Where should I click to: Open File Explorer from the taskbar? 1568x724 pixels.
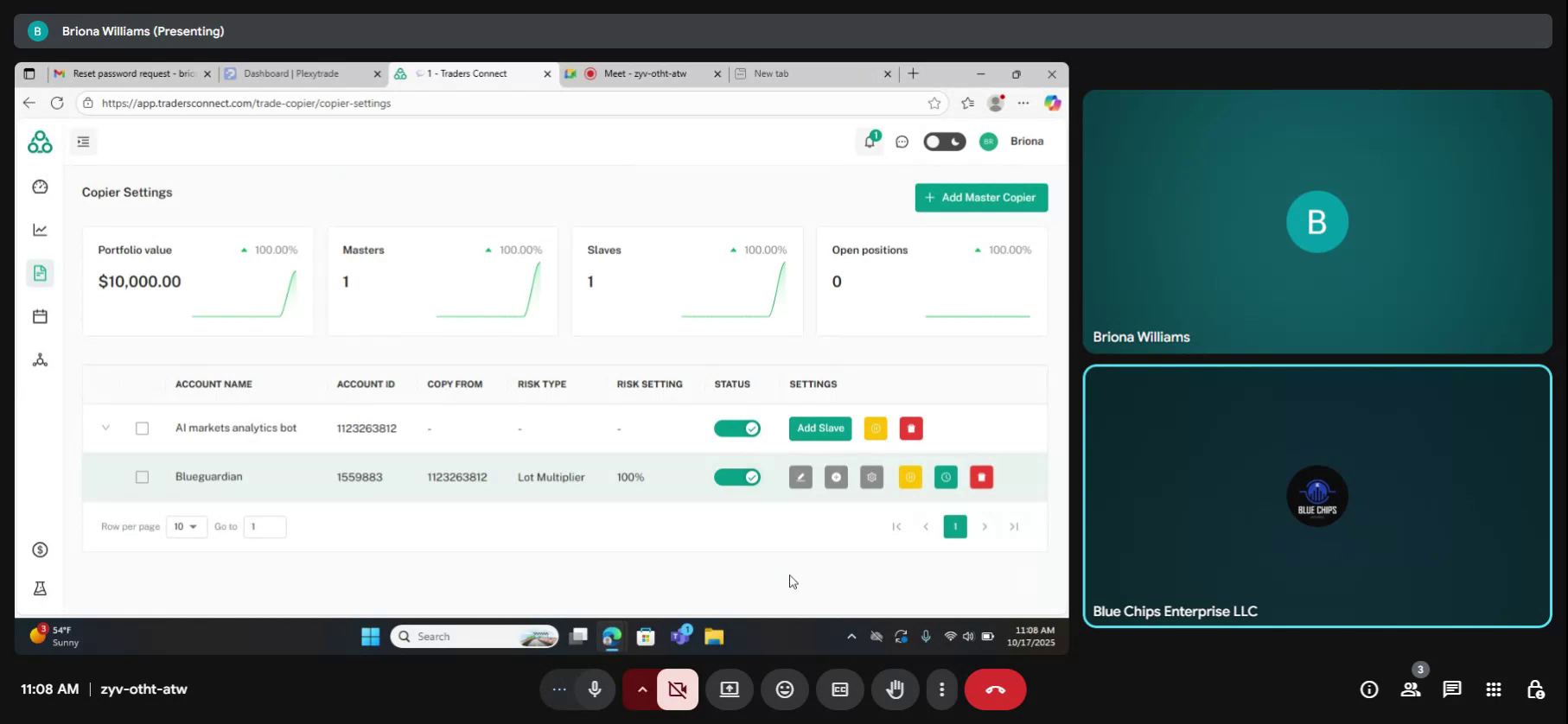(x=714, y=637)
